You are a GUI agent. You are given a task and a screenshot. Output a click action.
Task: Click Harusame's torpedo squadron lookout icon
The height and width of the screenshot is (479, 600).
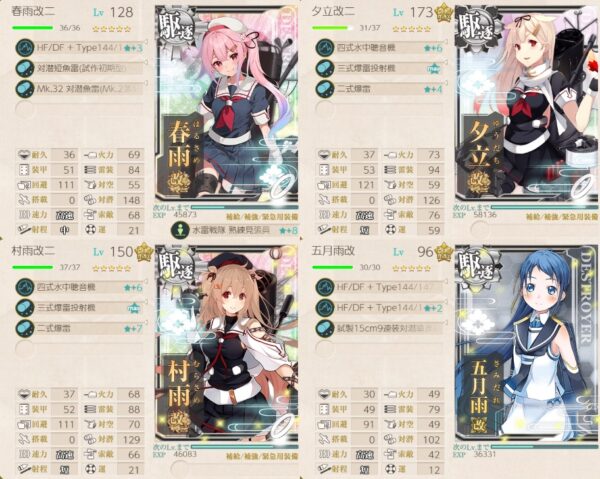180,230
